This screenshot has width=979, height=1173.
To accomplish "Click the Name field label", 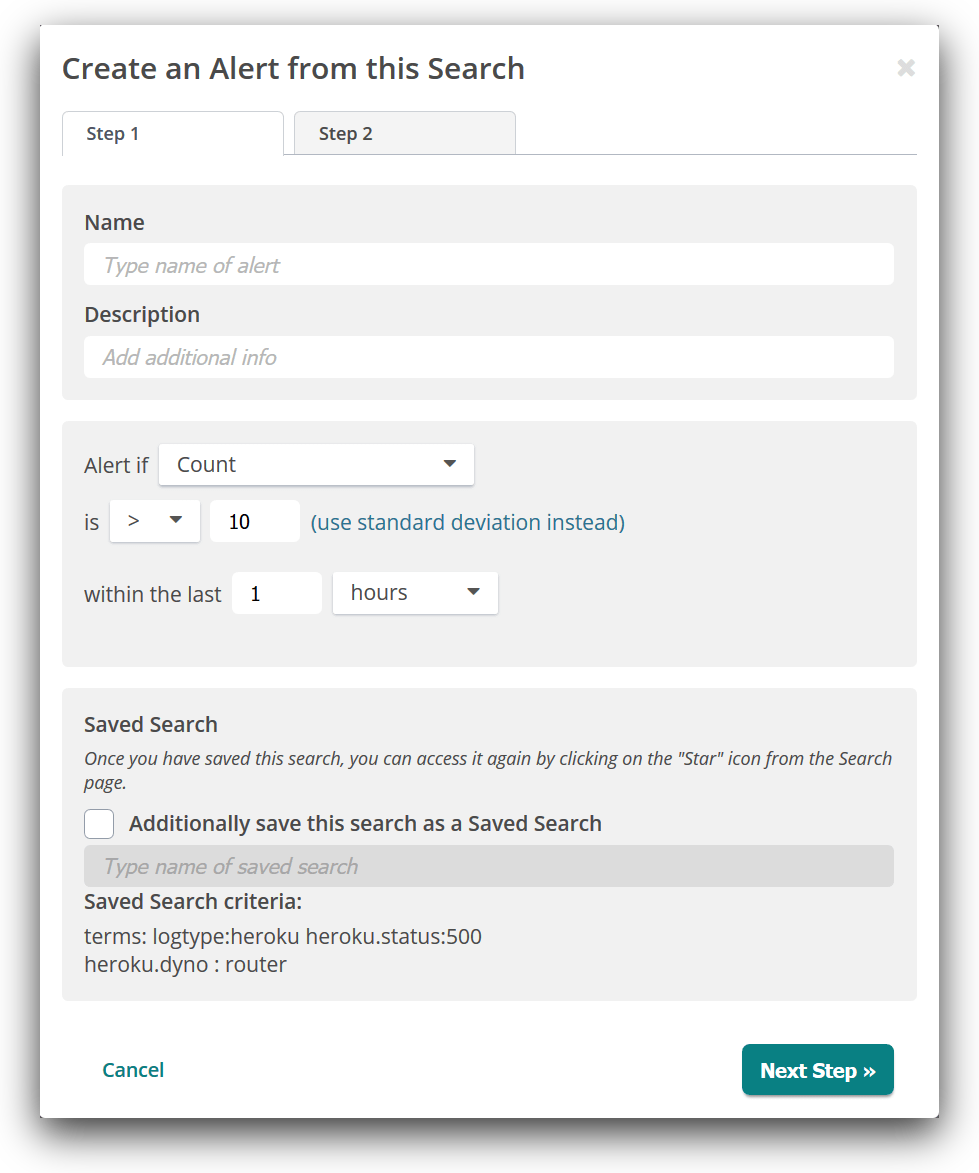I will point(114,222).
